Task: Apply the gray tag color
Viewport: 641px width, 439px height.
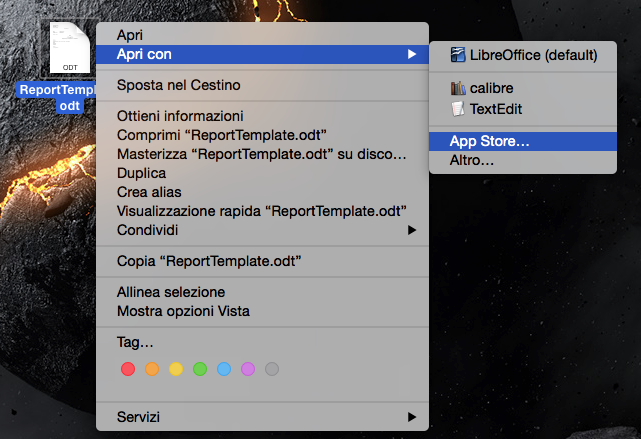Action: click(x=272, y=369)
